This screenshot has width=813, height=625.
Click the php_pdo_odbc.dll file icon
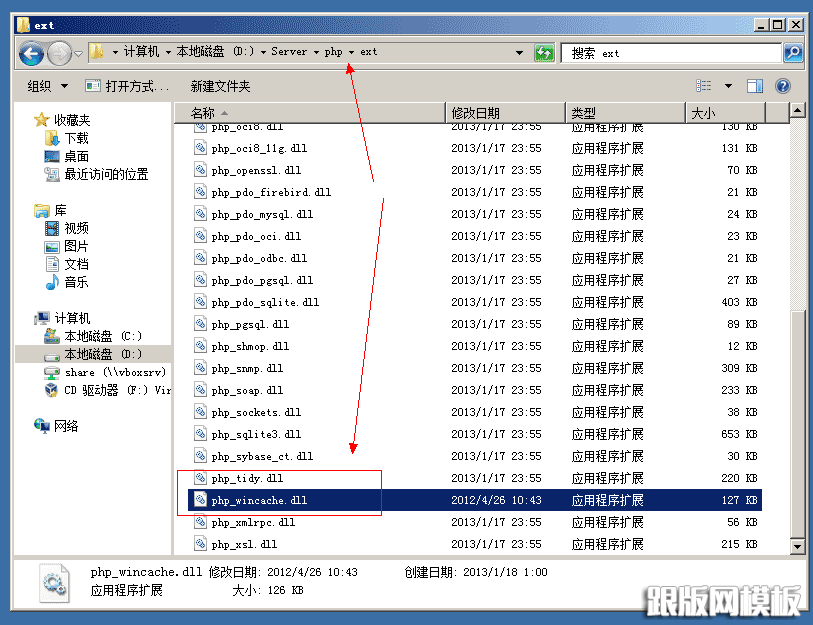[x=200, y=258]
